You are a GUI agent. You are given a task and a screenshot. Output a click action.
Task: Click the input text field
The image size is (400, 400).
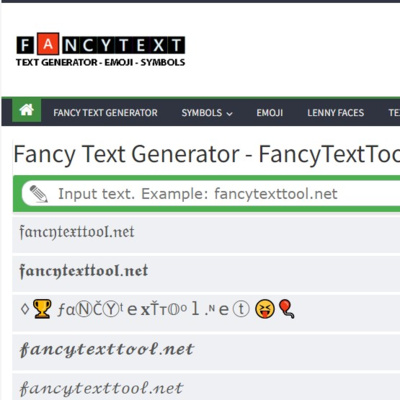point(211,194)
